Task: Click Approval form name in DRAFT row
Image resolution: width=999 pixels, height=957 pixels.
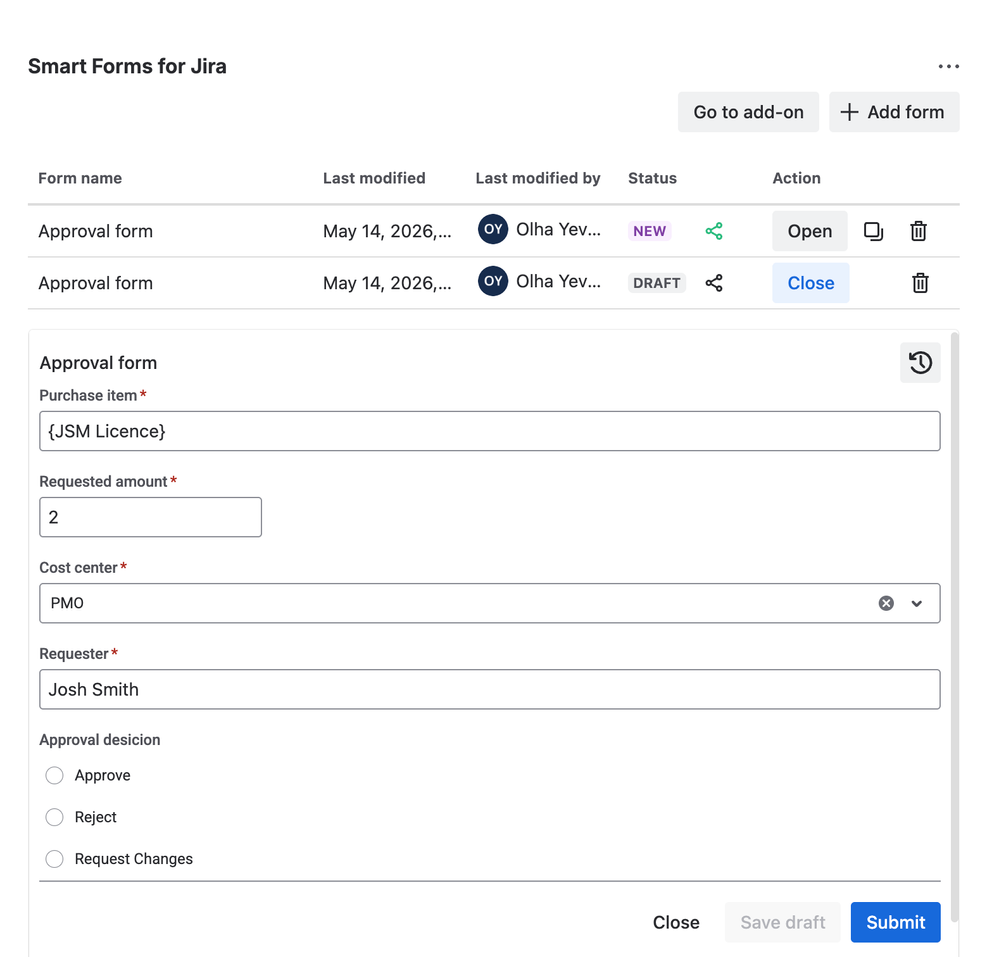Action: pyautogui.click(x=96, y=283)
